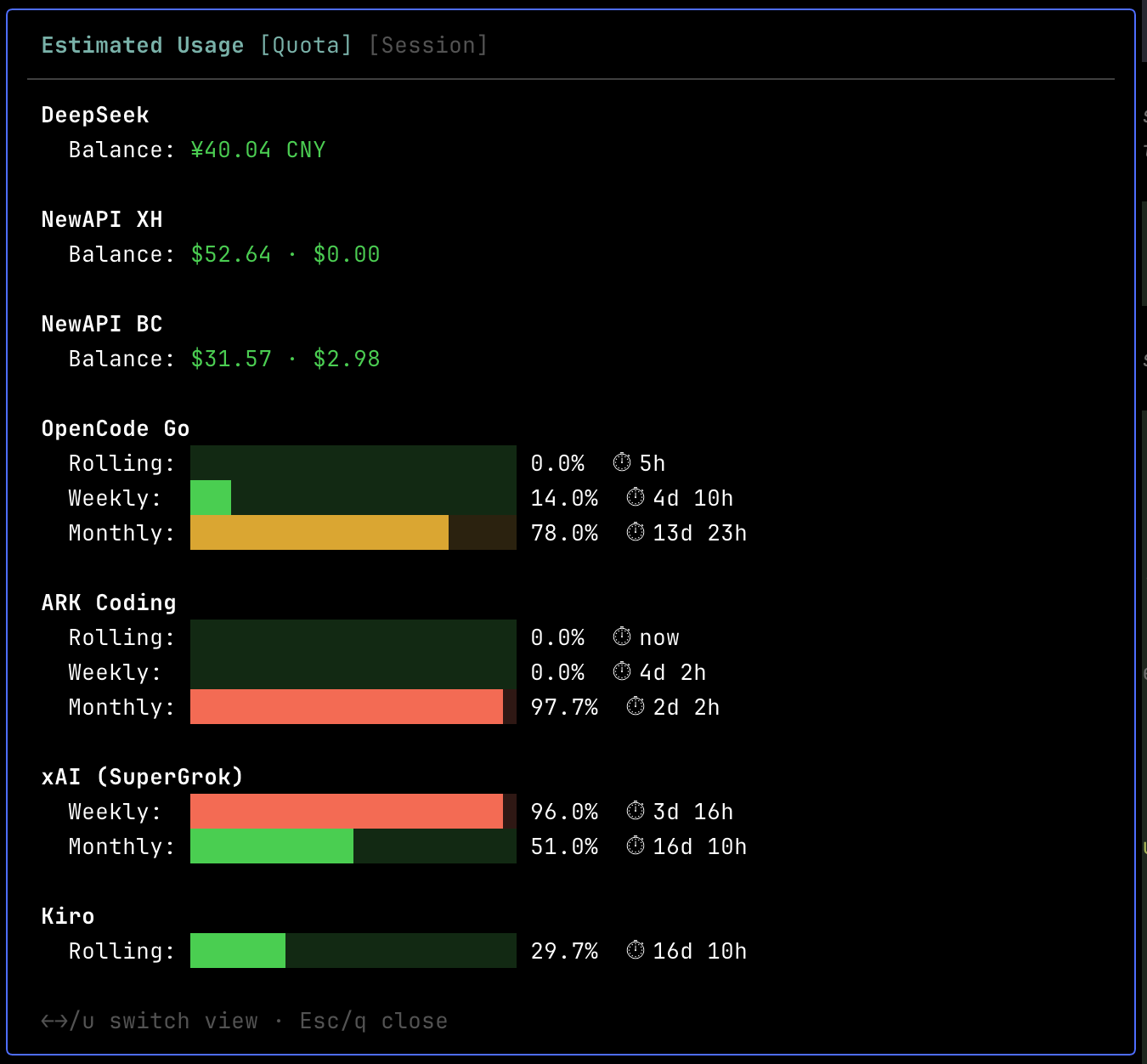The width and height of the screenshot is (1147, 1064).
Task: Click clock icon in xAI Monthly row
Action: [x=636, y=846]
